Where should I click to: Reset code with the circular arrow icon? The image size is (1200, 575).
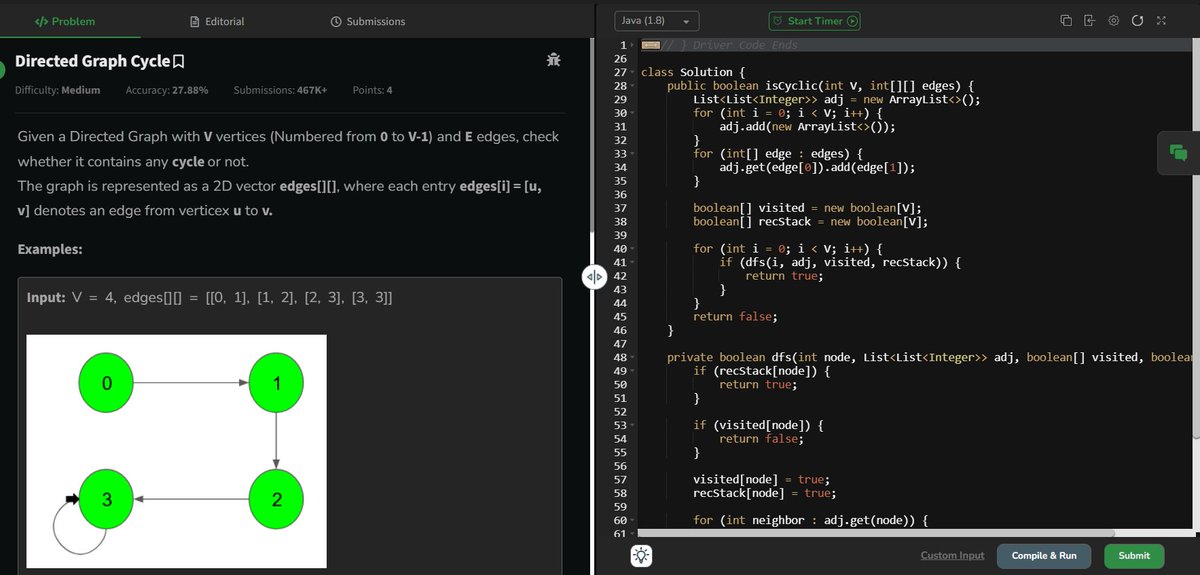click(1137, 21)
